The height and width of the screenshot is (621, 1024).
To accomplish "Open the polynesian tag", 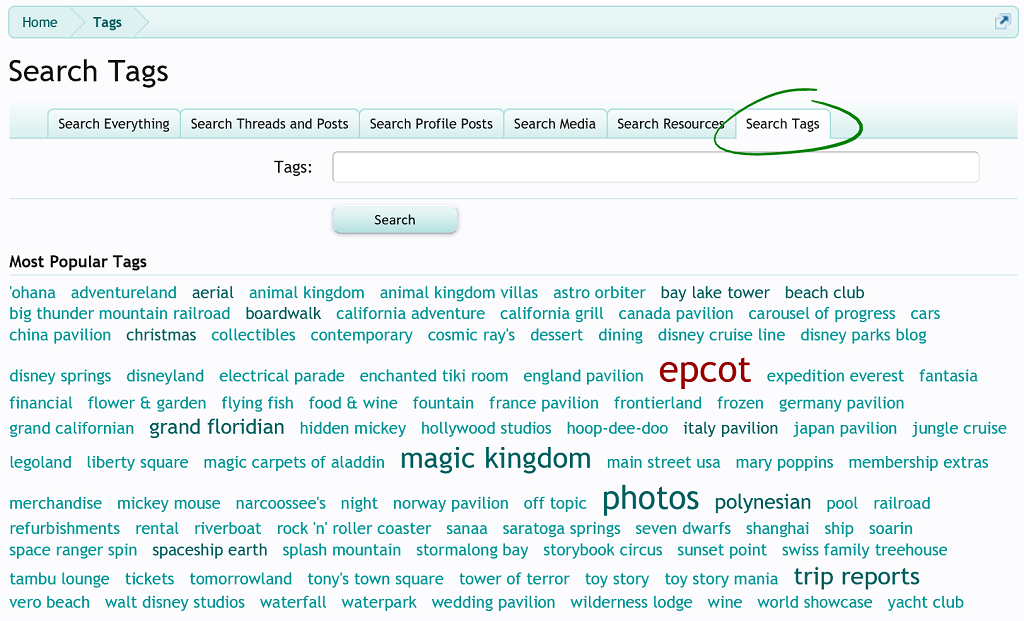I will [x=763, y=502].
